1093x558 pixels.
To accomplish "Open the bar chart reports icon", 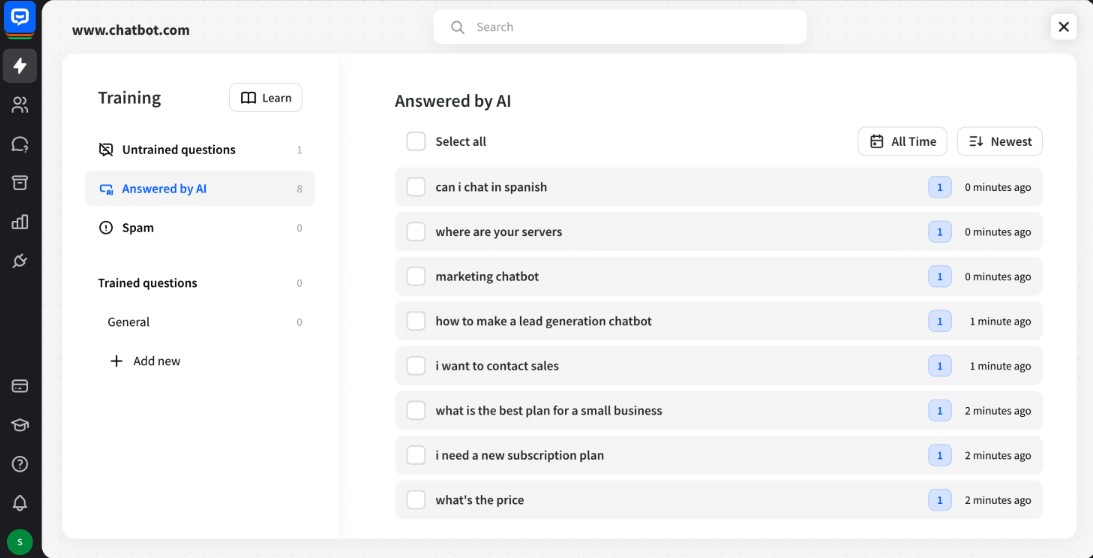I will pos(20,222).
